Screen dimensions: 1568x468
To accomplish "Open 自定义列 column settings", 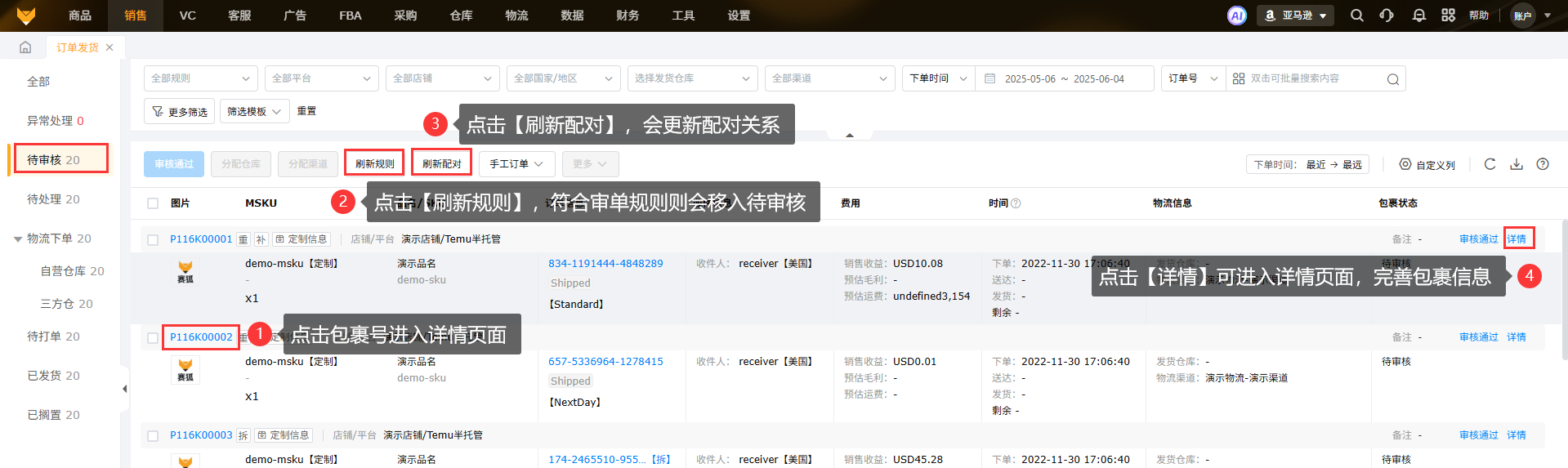I will [1427, 164].
